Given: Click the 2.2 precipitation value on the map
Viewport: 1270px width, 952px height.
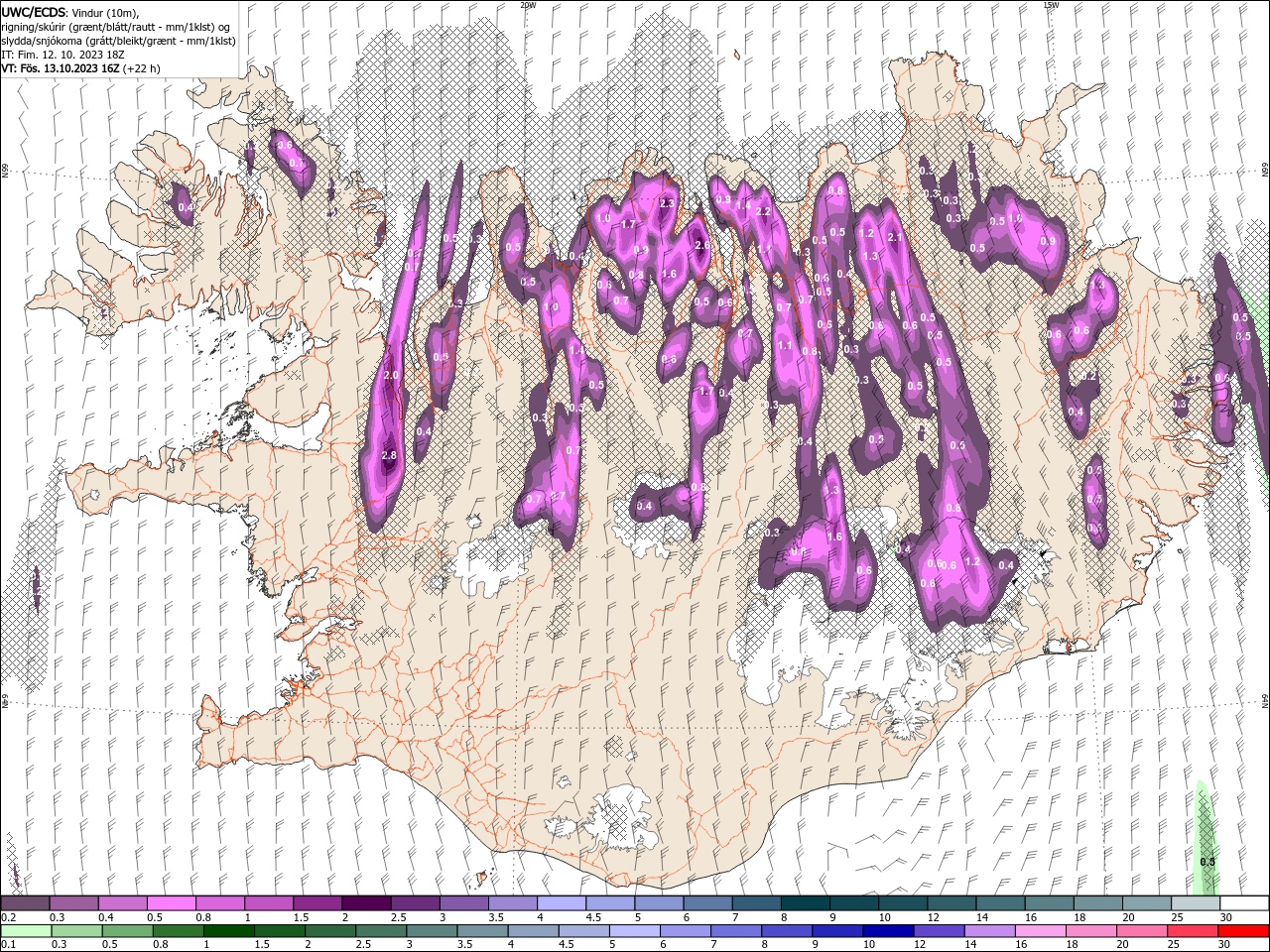Looking at the screenshot, I should pyautogui.click(x=763, y=211).
